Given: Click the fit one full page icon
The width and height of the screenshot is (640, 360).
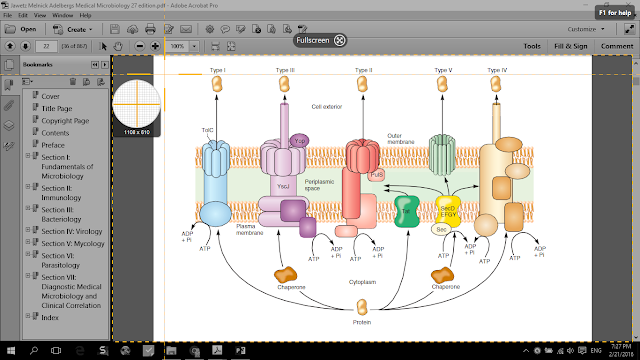Looking at the screenshot, I should pos(231,46).
